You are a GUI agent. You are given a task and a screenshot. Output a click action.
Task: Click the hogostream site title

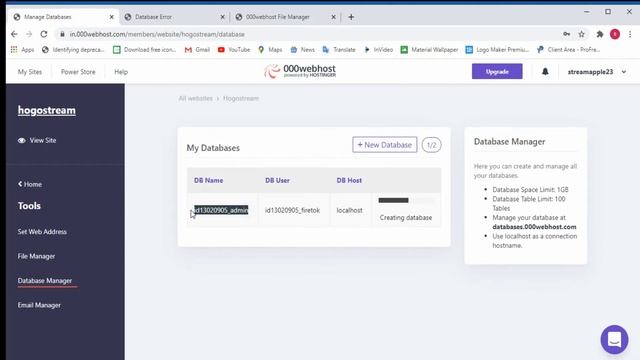47,110
